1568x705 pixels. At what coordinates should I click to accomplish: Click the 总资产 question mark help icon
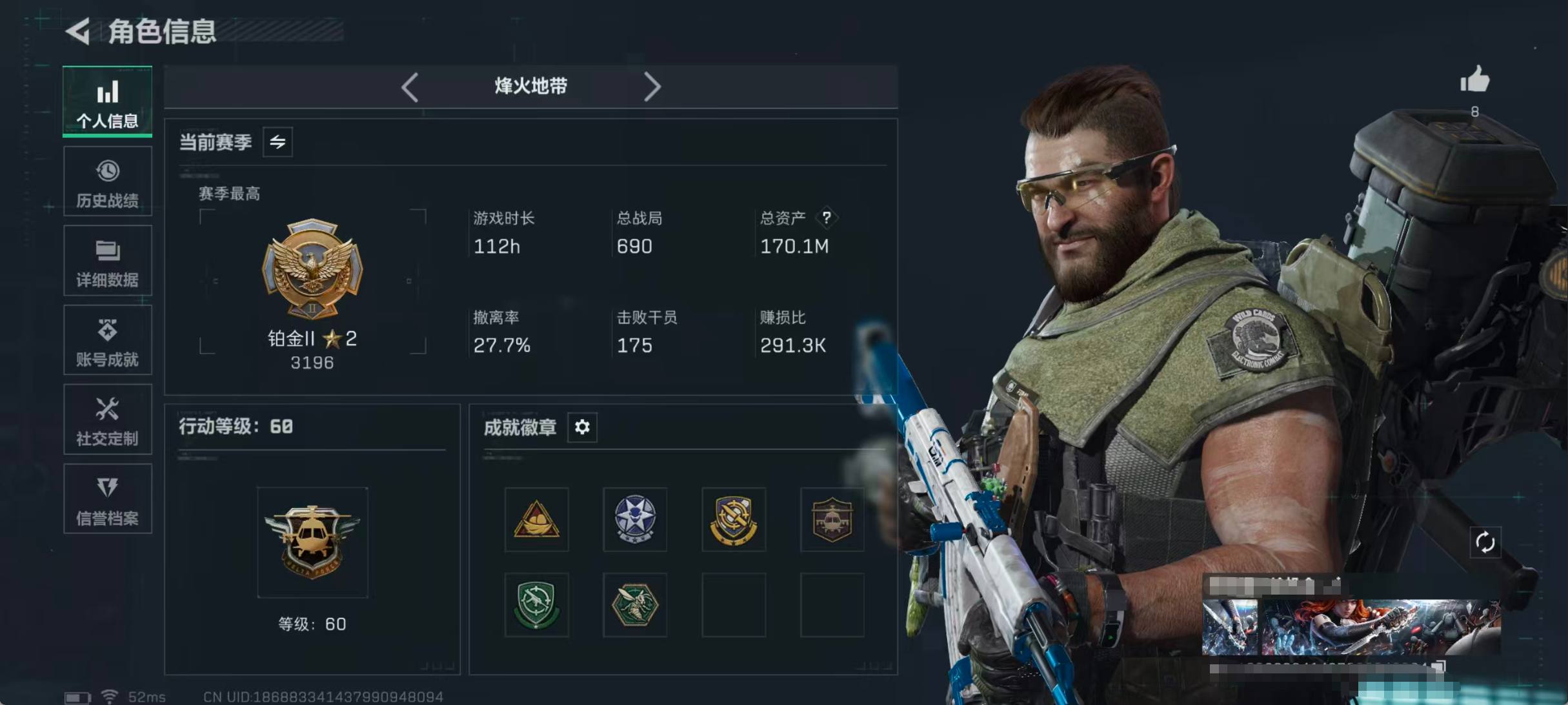[x=827, y=218]
